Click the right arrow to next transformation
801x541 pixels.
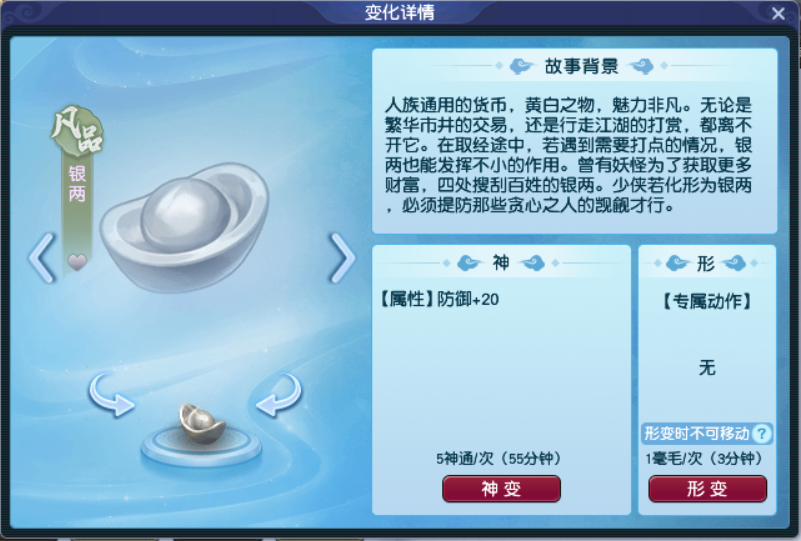342,258
